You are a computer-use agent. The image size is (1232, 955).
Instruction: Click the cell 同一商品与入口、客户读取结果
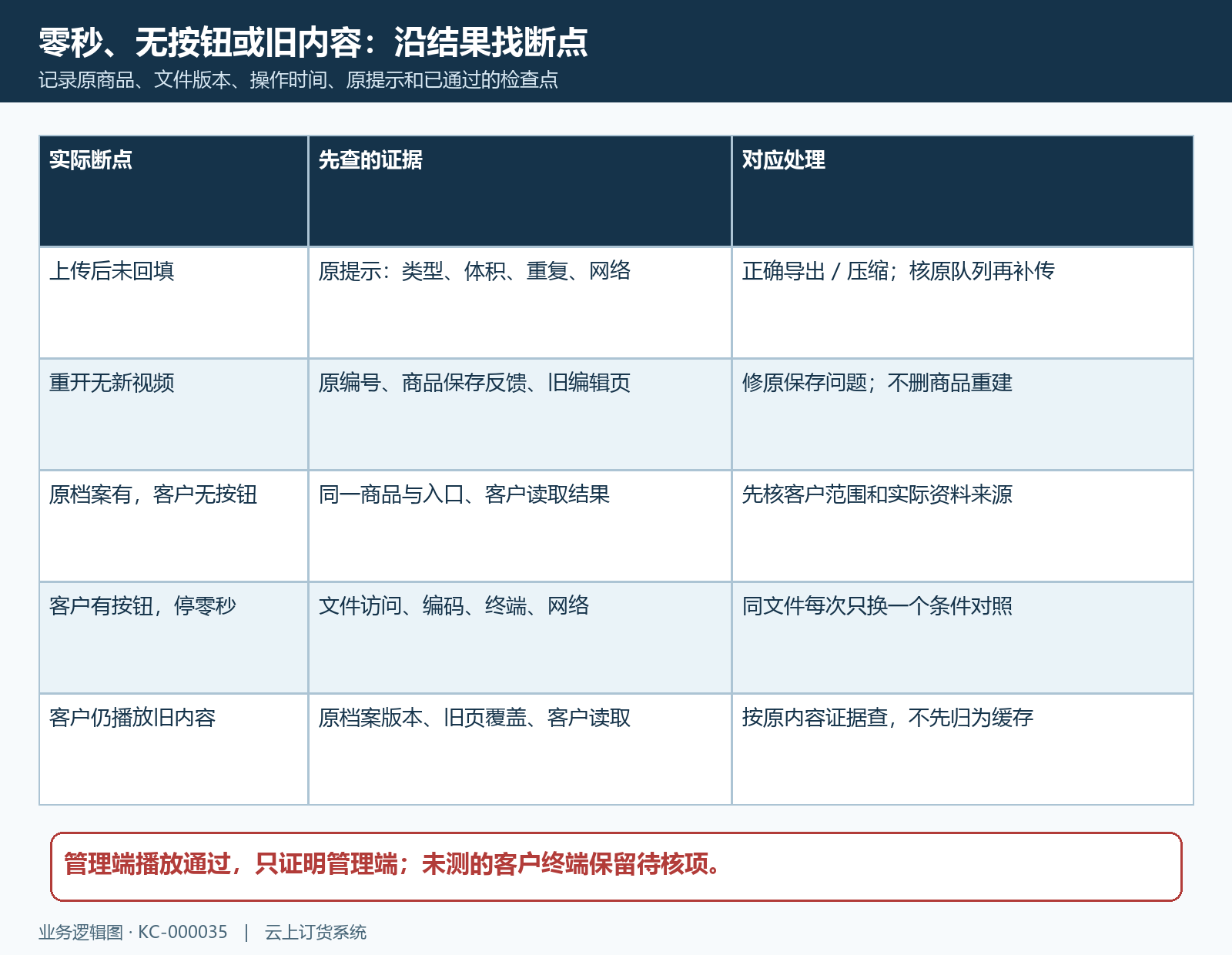(x=520, y=526)
